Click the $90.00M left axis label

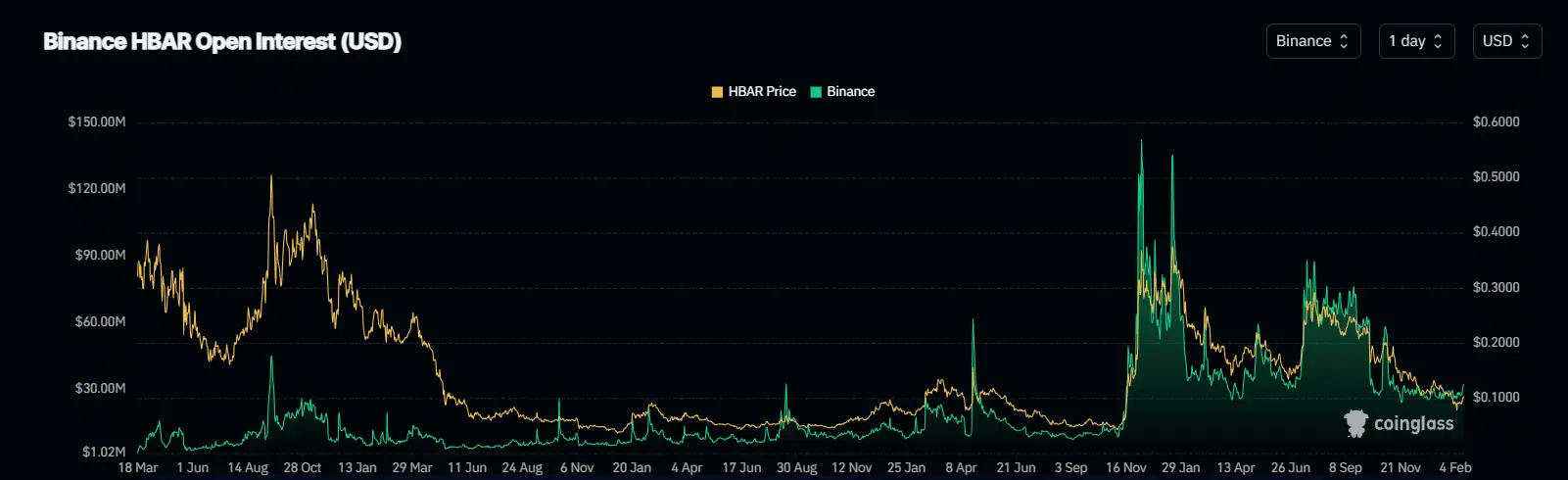tap(100, 255)
